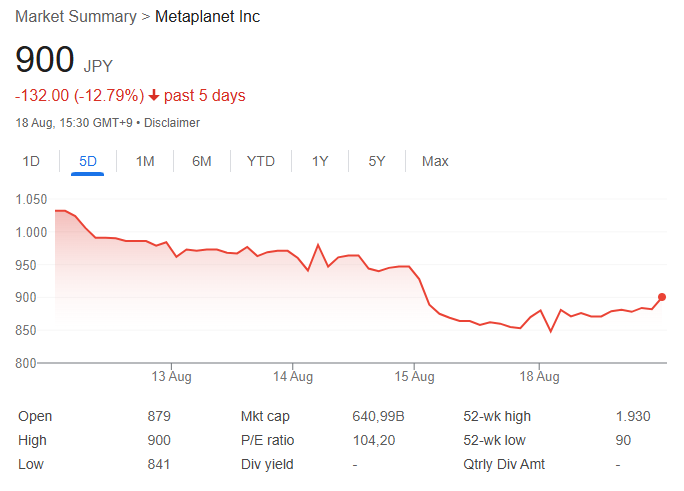684x491 pixels.
Task: Show the Max time range chart
Action: (x=435, y=161)
